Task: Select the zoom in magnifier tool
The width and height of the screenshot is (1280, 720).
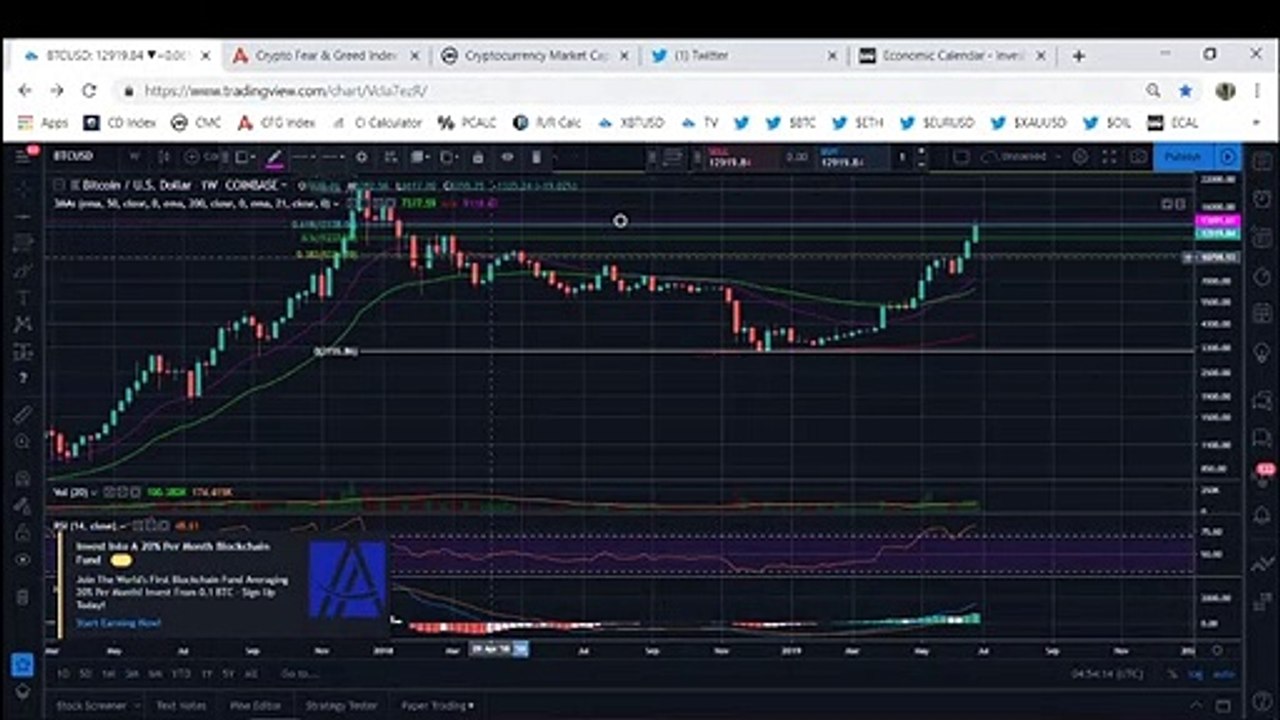Action: pos(22,441)
